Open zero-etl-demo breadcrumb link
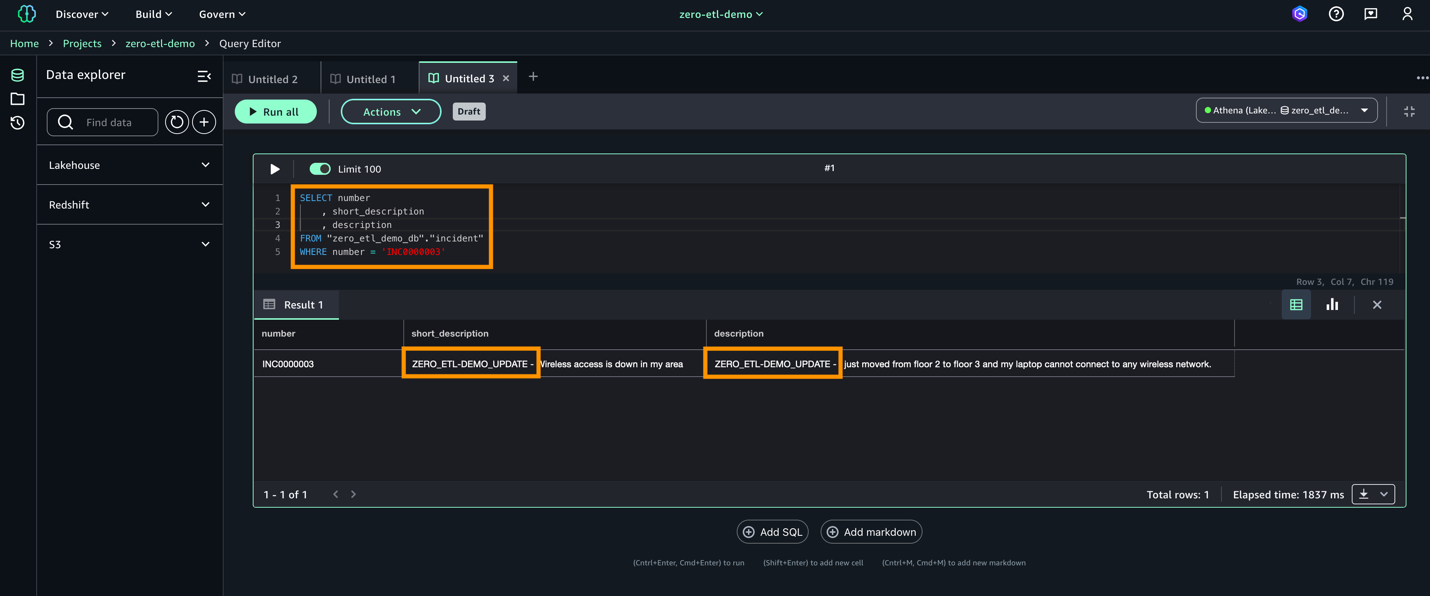The image size is (1430, 596). click(160, 44)
